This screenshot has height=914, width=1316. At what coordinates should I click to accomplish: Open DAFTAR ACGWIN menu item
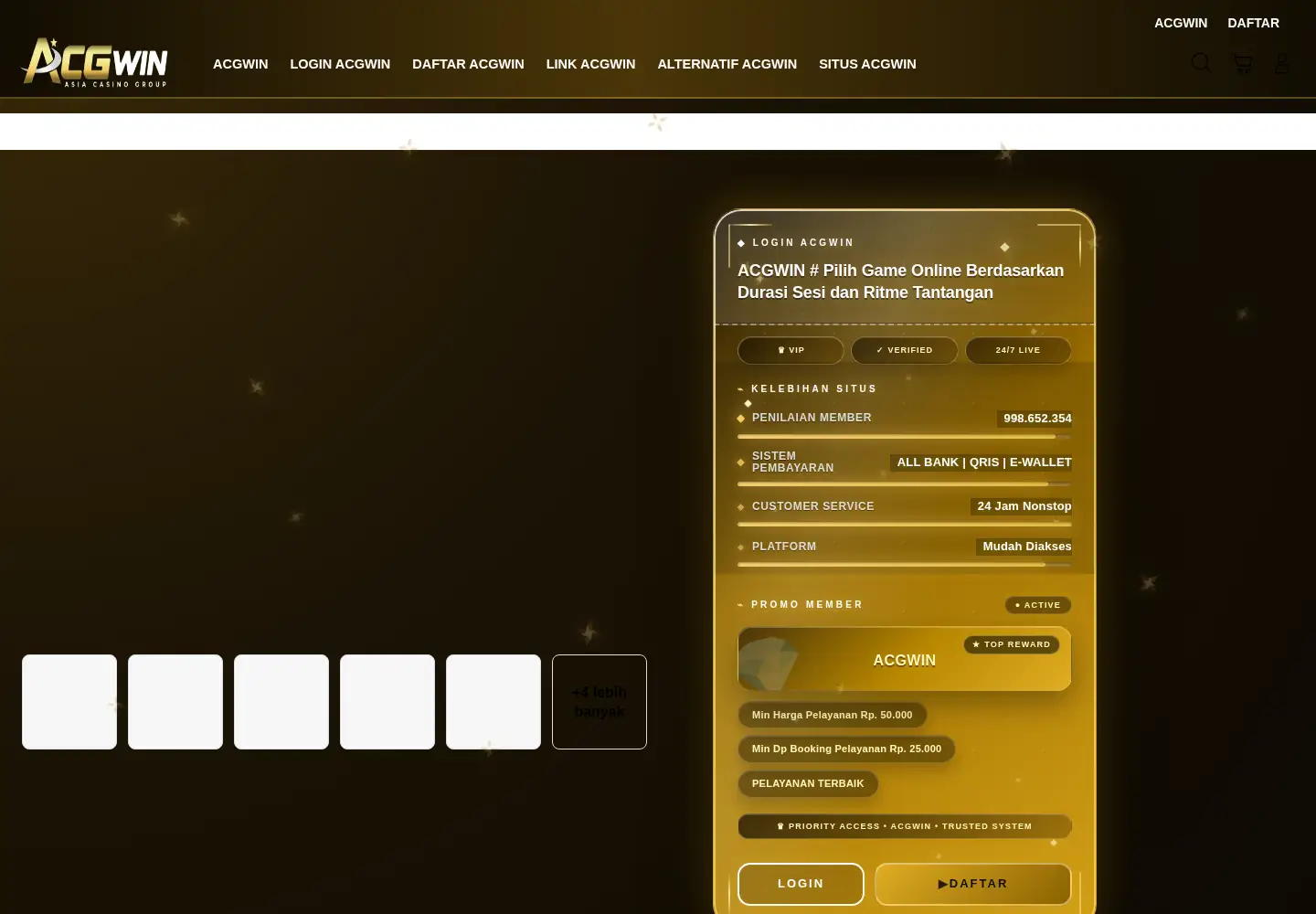coord(468,64)
